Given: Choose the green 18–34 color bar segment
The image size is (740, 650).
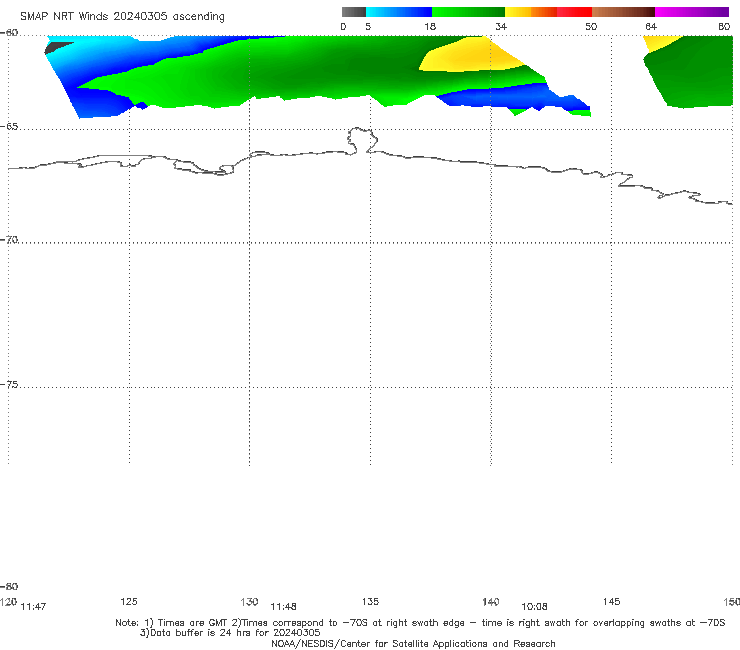Looking at the screenshot, I should pyautogui.click(x=468, y=12).
